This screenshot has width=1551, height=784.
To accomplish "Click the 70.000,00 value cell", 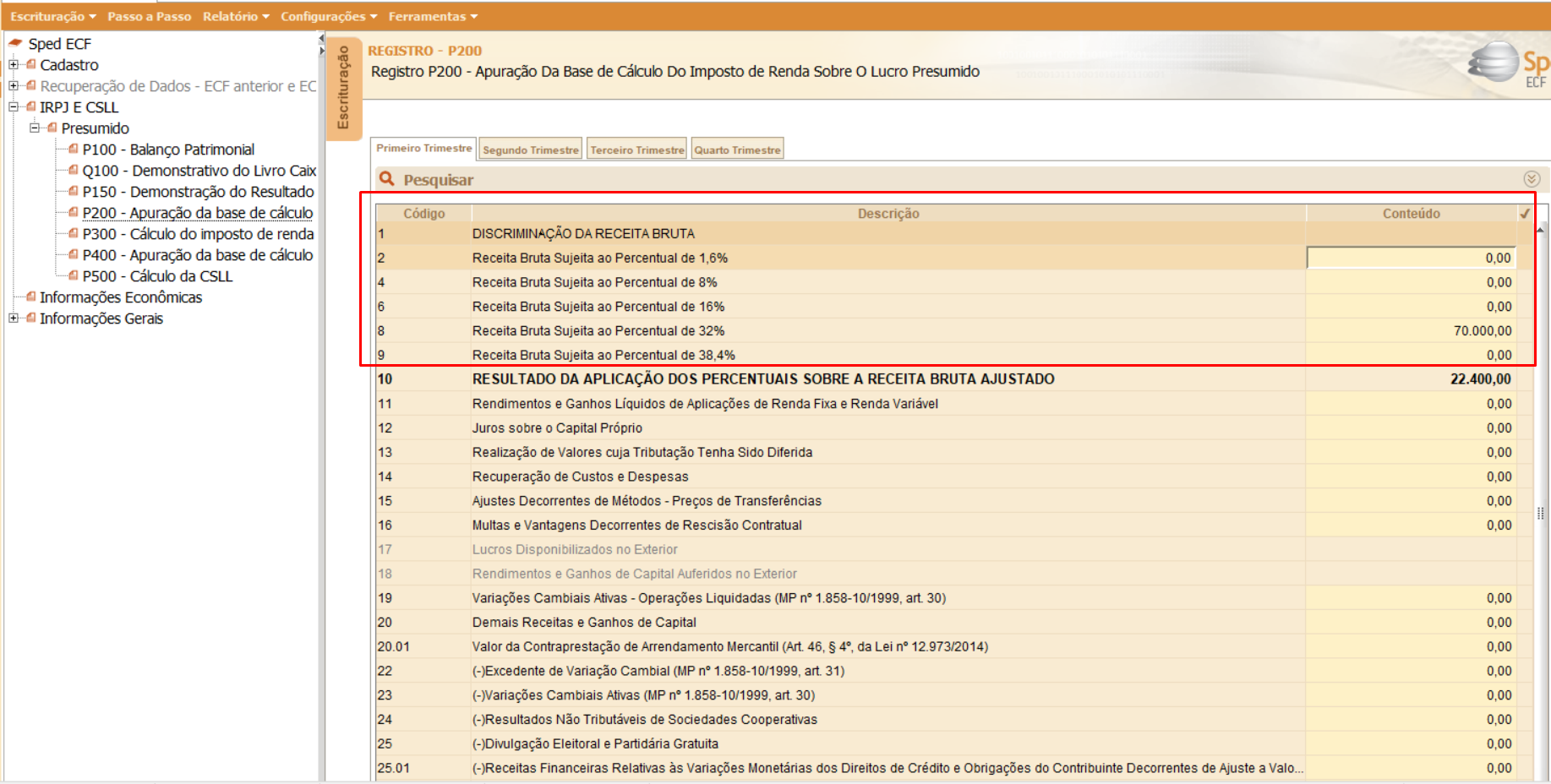I will point(1411,331).
